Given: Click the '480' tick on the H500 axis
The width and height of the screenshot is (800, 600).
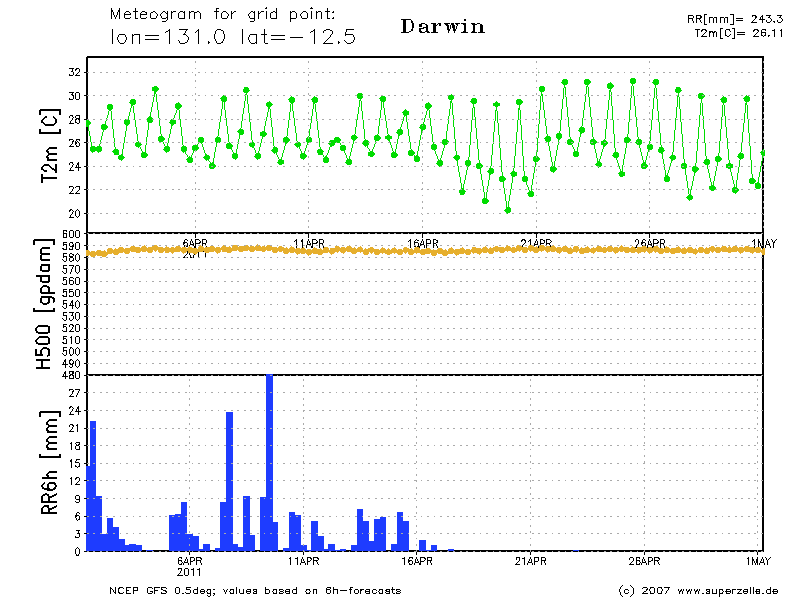Looking at the screenshot, I should click(71, 375).
